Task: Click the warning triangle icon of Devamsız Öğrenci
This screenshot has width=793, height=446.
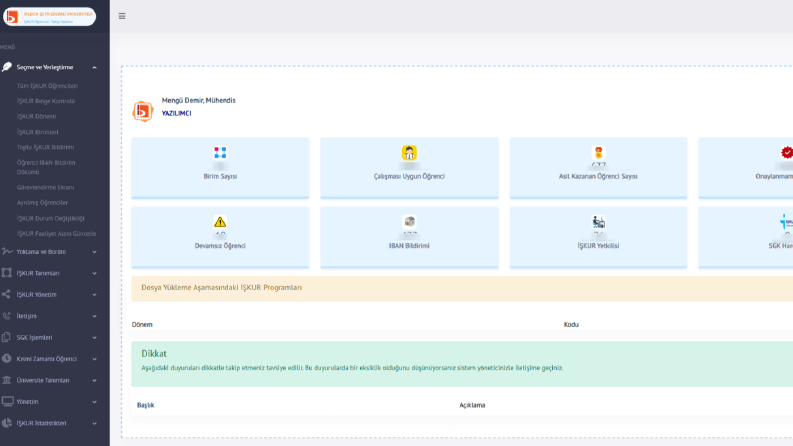Action: (220, 222)
